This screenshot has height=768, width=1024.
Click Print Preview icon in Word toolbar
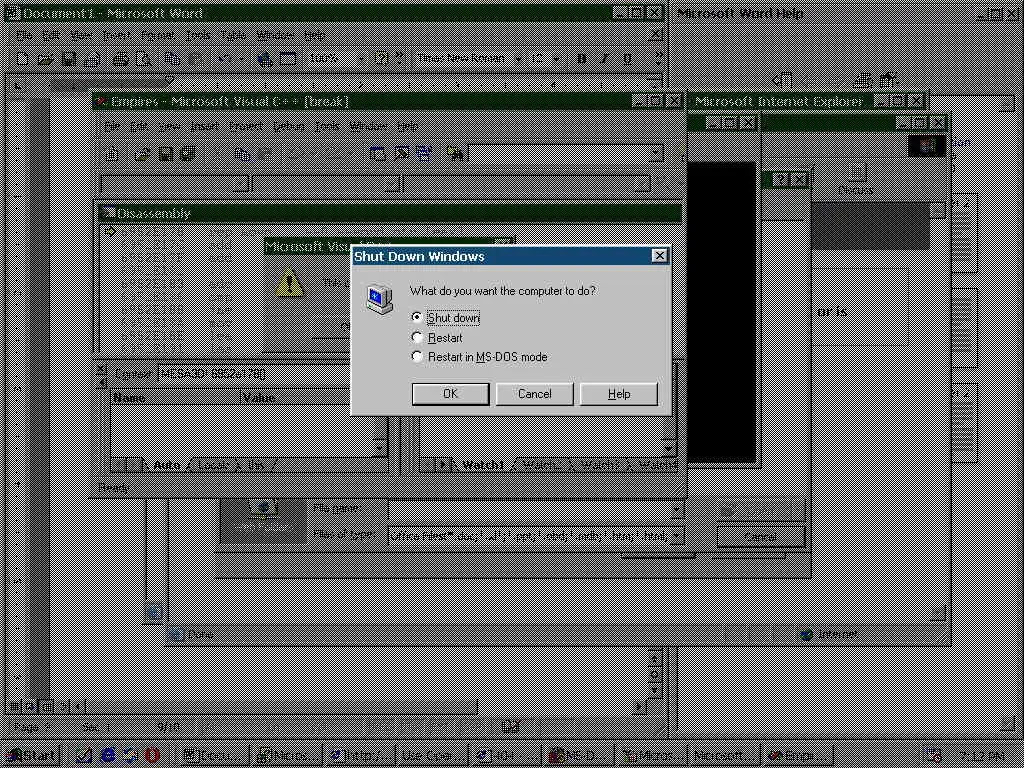[x=143, y=59]
